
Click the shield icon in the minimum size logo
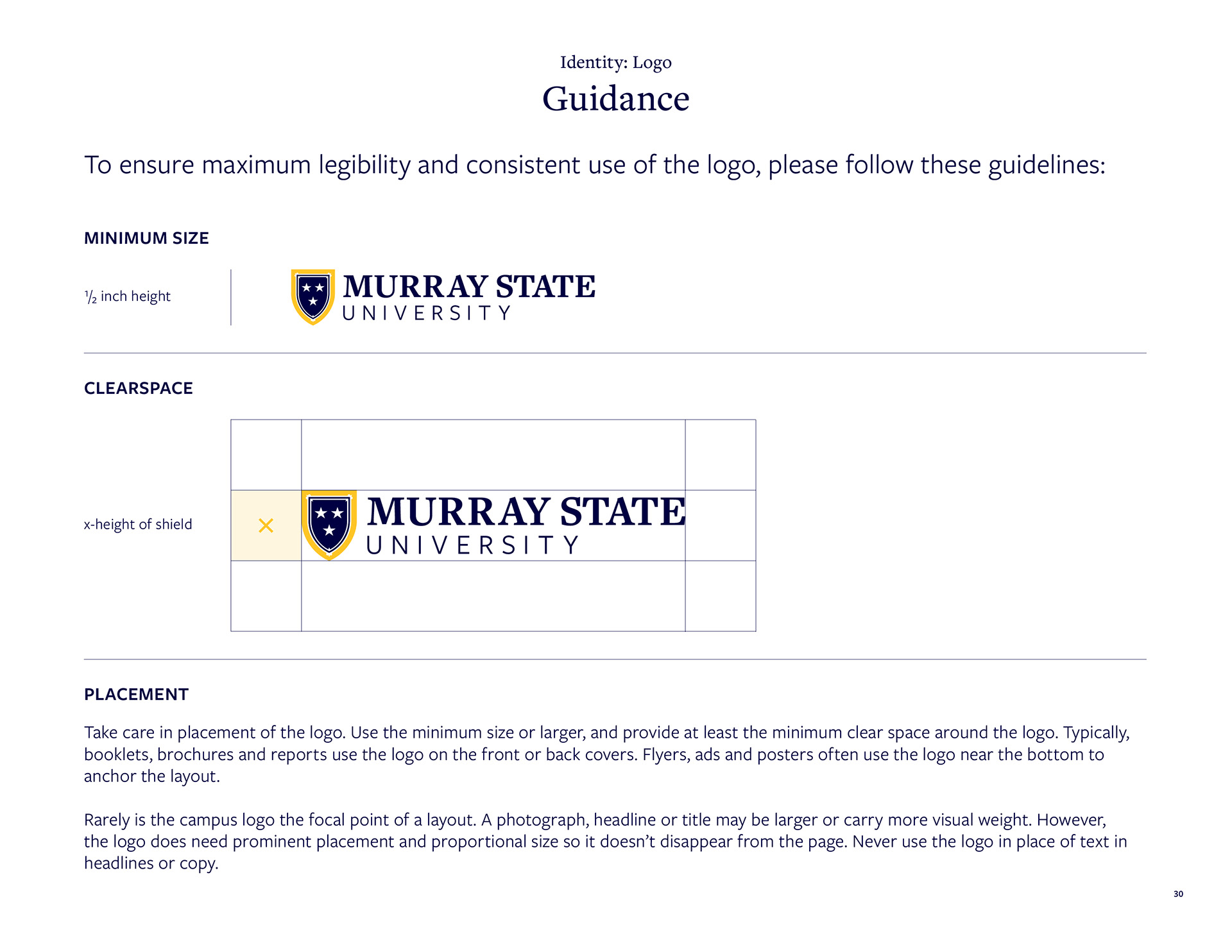313,297
